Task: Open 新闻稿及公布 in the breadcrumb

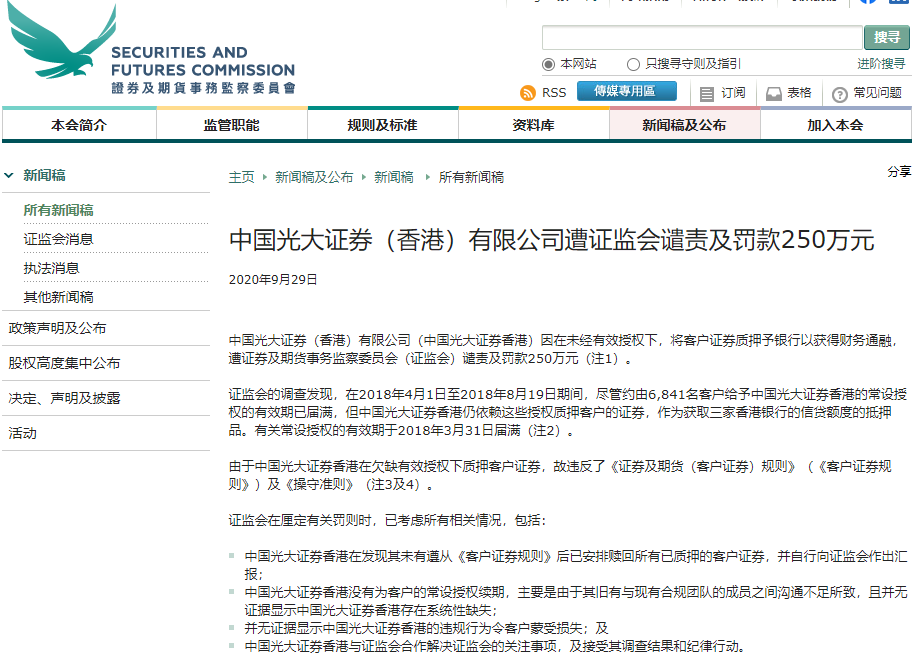Action: coord(314,177)
